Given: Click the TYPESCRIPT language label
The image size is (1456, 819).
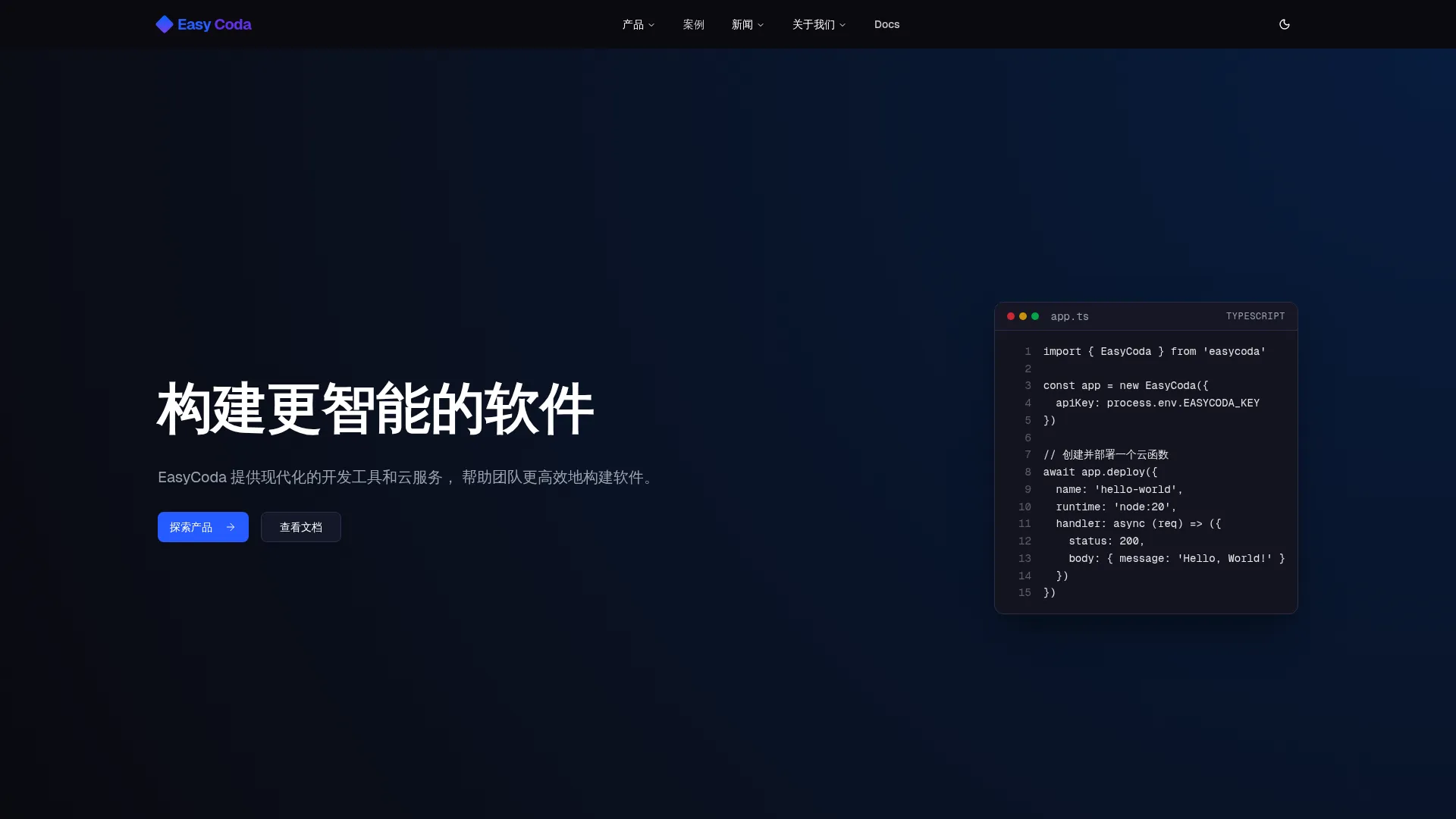Looking at the screenshot, I should click(x=1256, y=316).
